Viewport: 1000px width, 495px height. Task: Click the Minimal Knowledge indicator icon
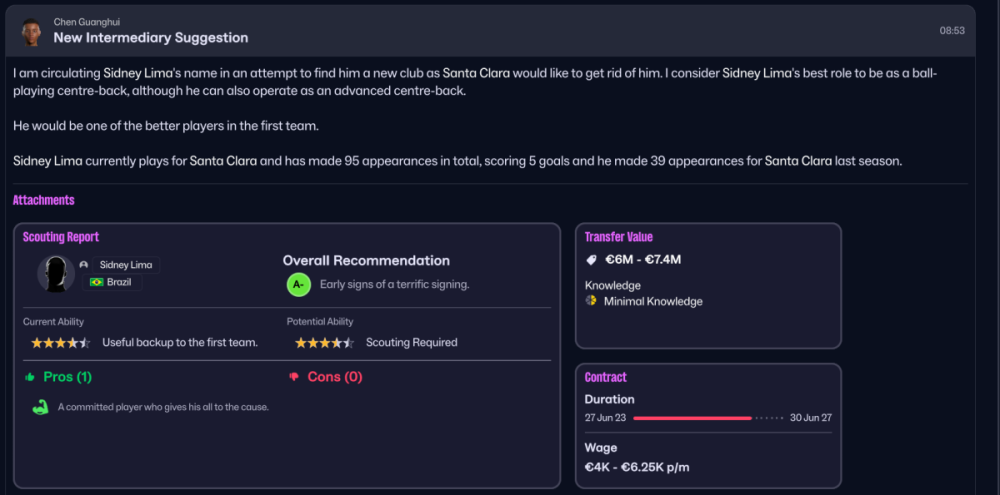pyautogui.click(x=591, y=301)
